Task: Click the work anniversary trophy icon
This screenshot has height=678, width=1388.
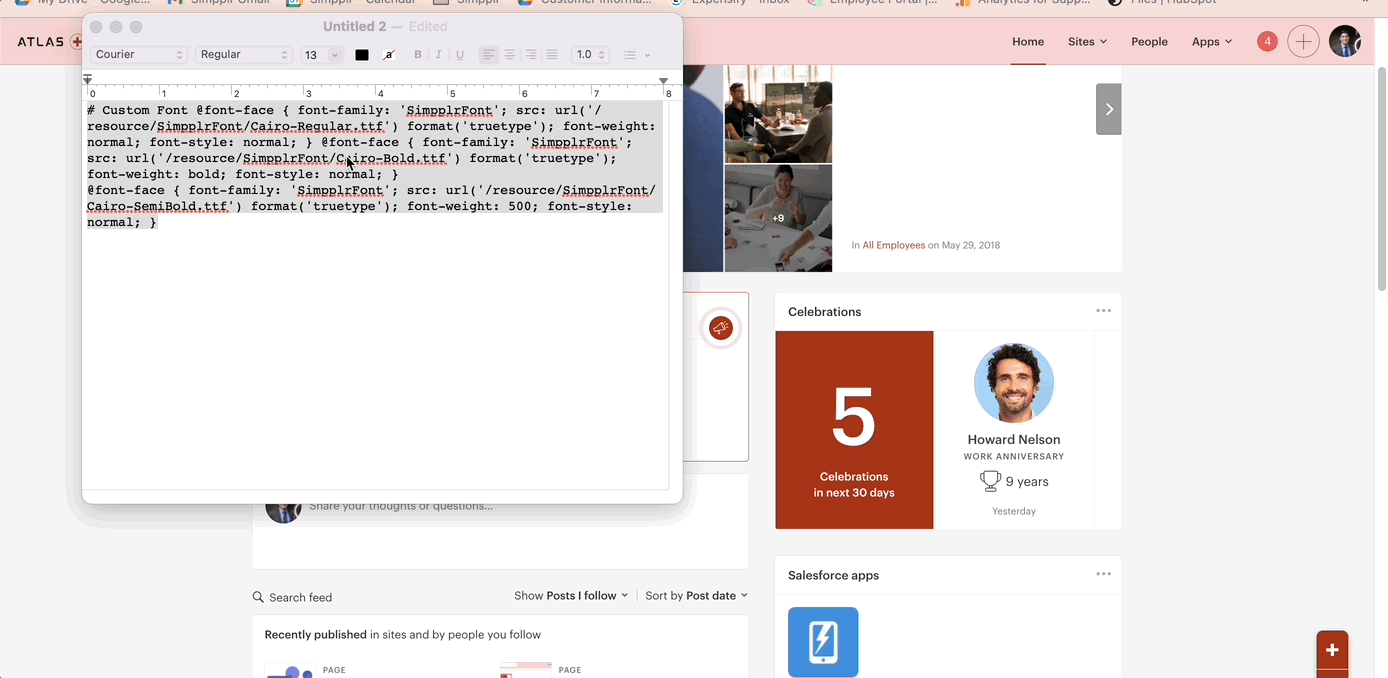Action: [x=990, y=481]
